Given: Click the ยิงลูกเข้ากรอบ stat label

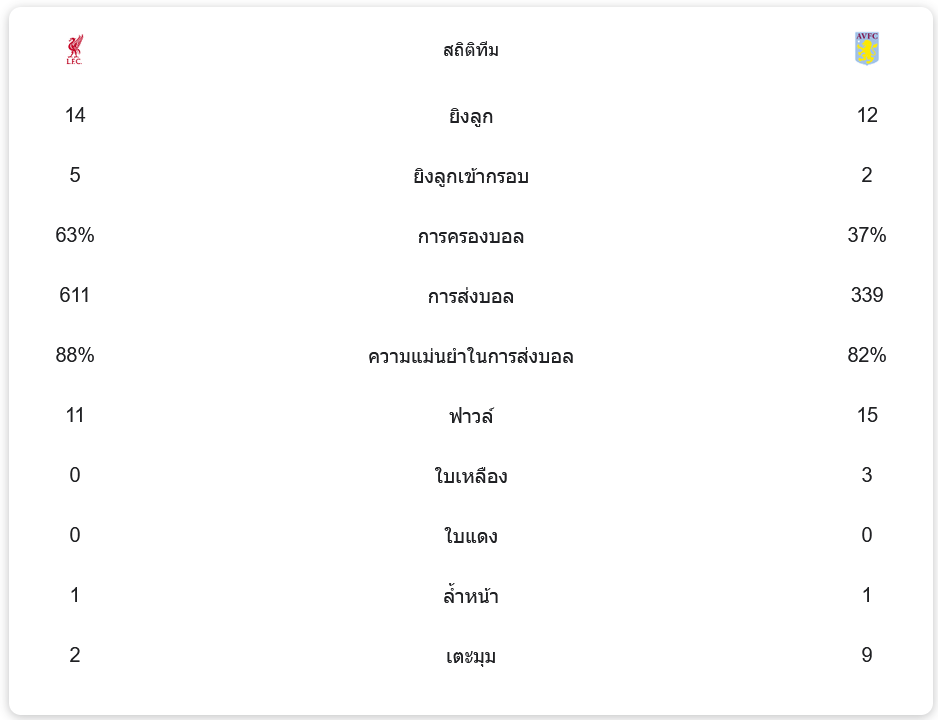Looking at the screenshot, I should click(x=470, y=177).
